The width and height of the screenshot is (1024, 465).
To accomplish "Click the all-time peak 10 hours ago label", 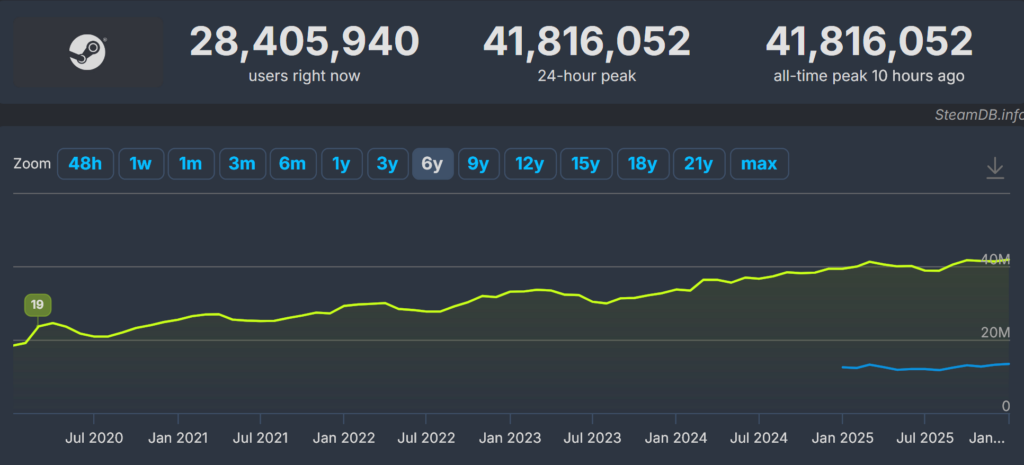I will [x=869, y=76].
